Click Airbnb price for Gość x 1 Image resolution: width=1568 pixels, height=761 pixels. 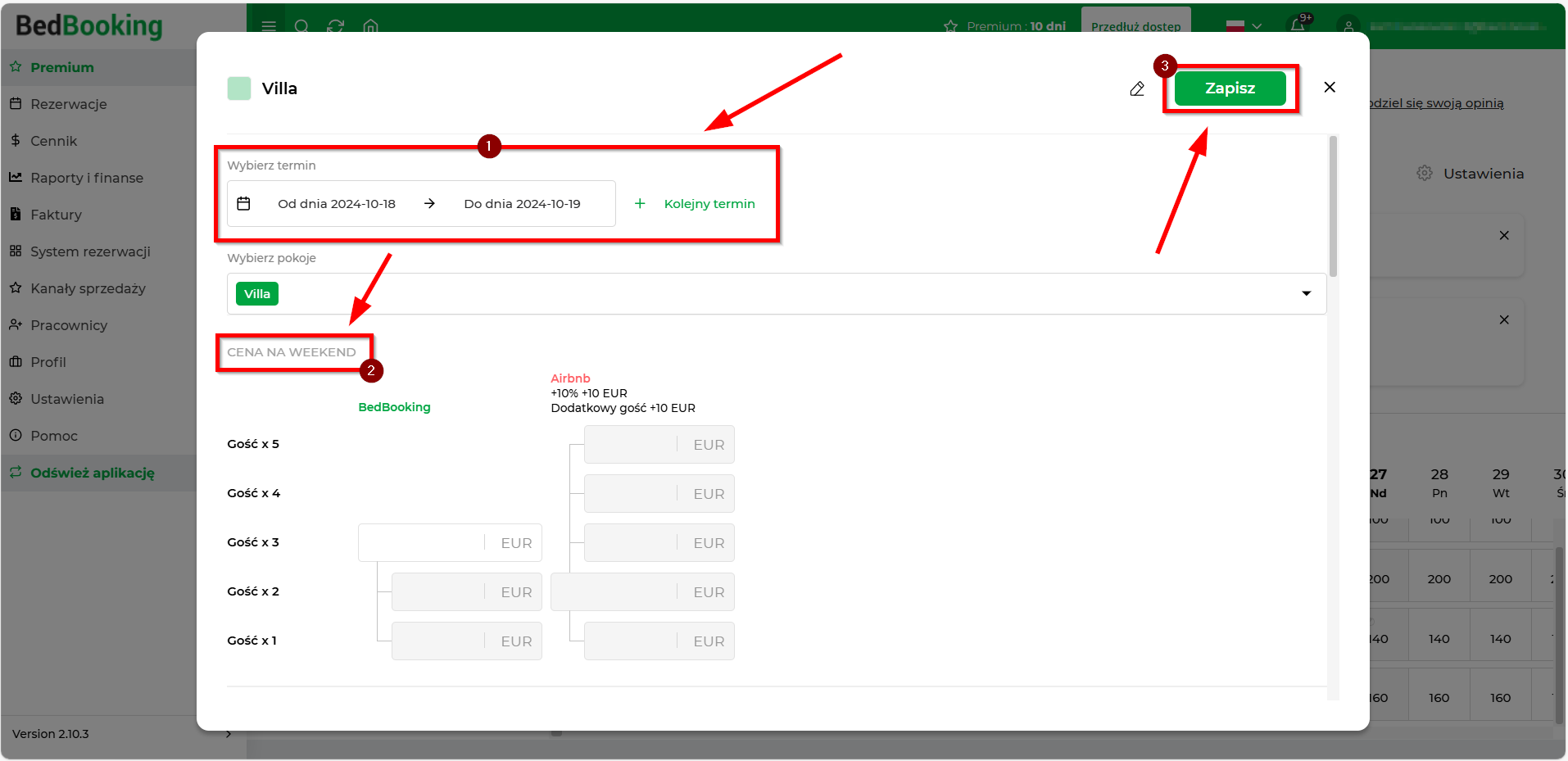coord(659,641)
